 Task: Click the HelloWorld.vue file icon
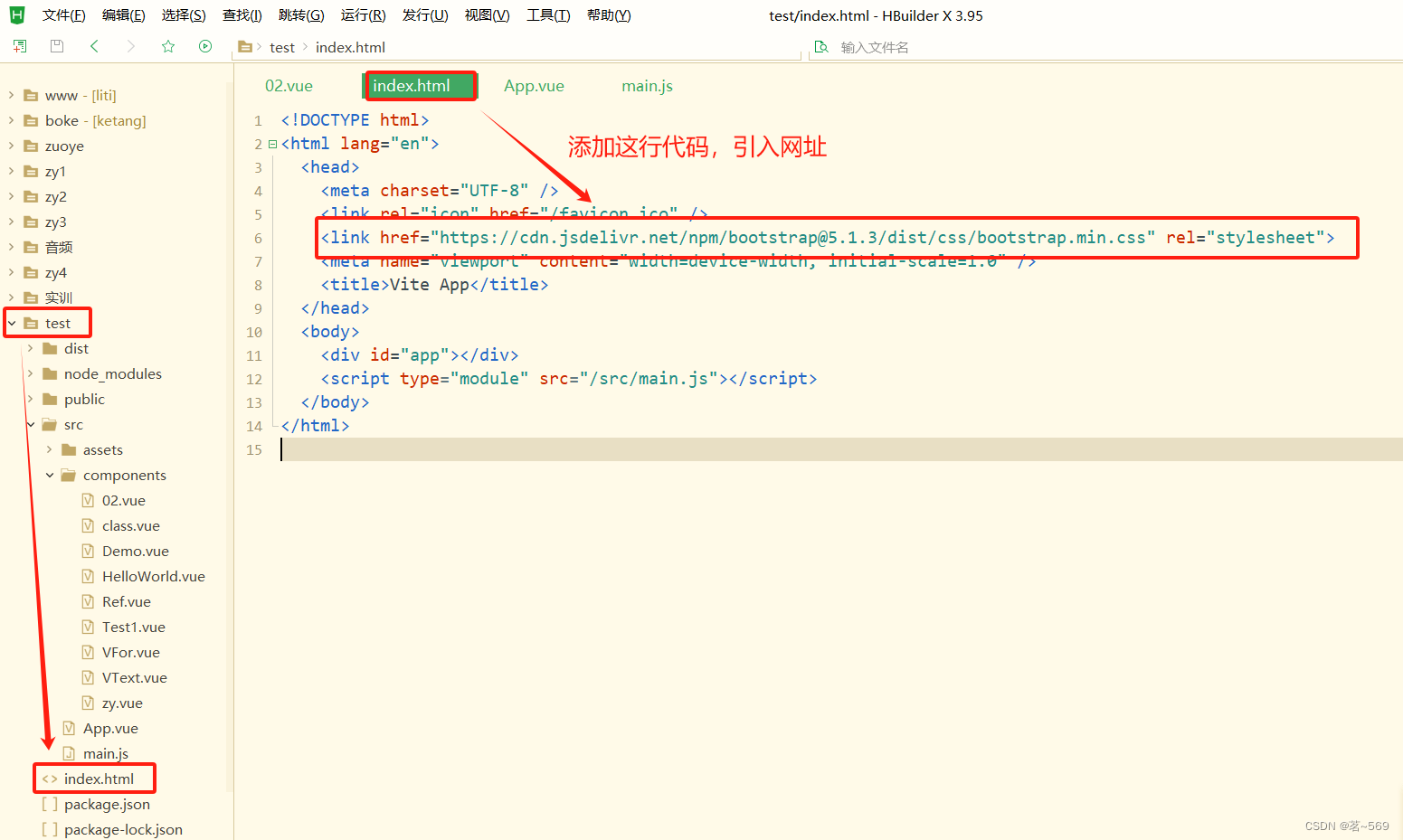(x=88, y=576)
